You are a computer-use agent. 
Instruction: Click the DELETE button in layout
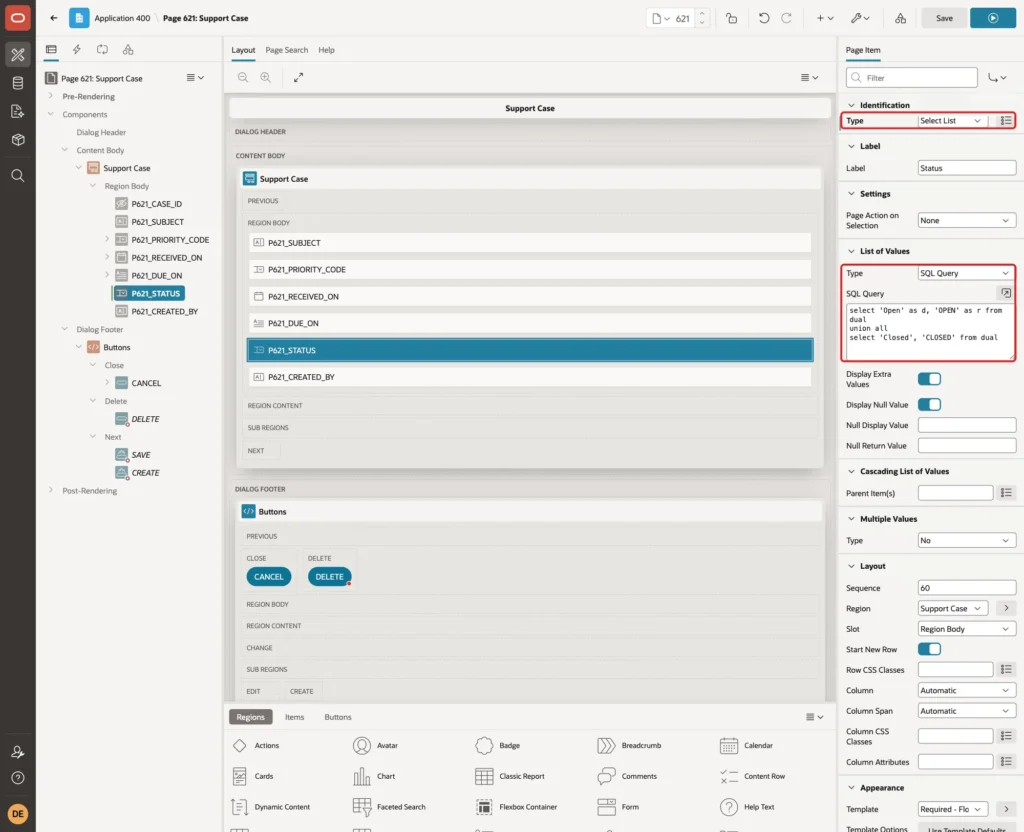329,577
